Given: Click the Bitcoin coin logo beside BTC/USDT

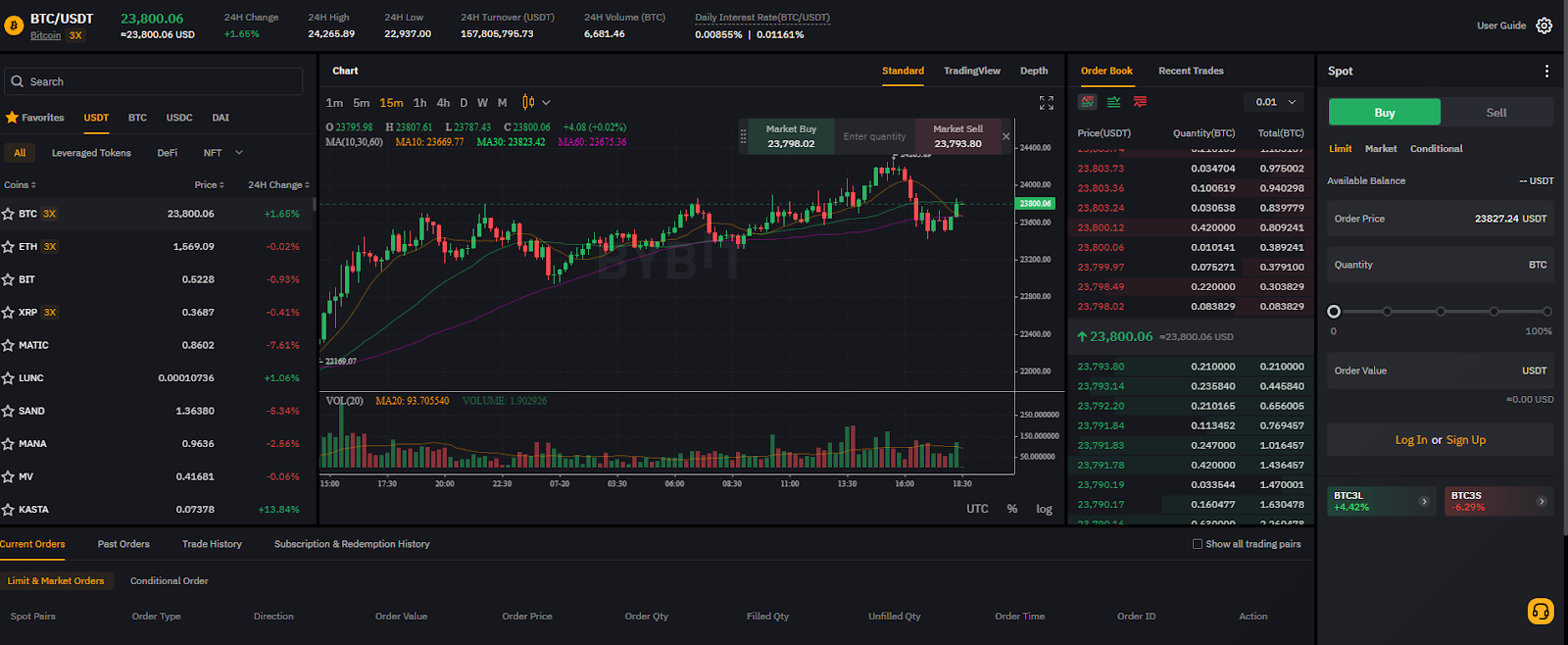Looking at the screenshot, I should 14,26.
